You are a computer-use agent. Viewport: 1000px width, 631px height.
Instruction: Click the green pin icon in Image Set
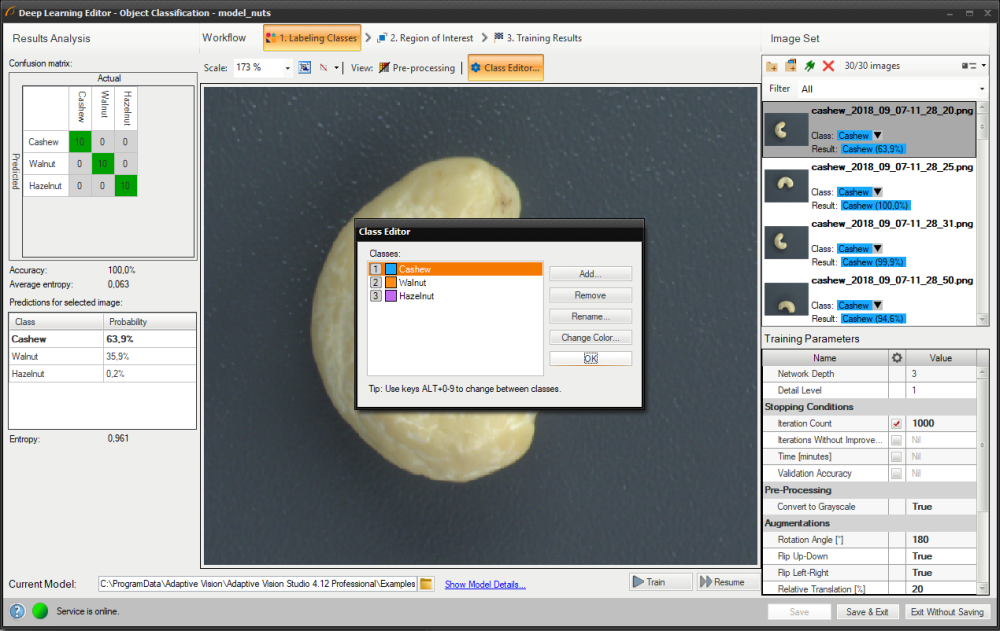pos(809,66)
